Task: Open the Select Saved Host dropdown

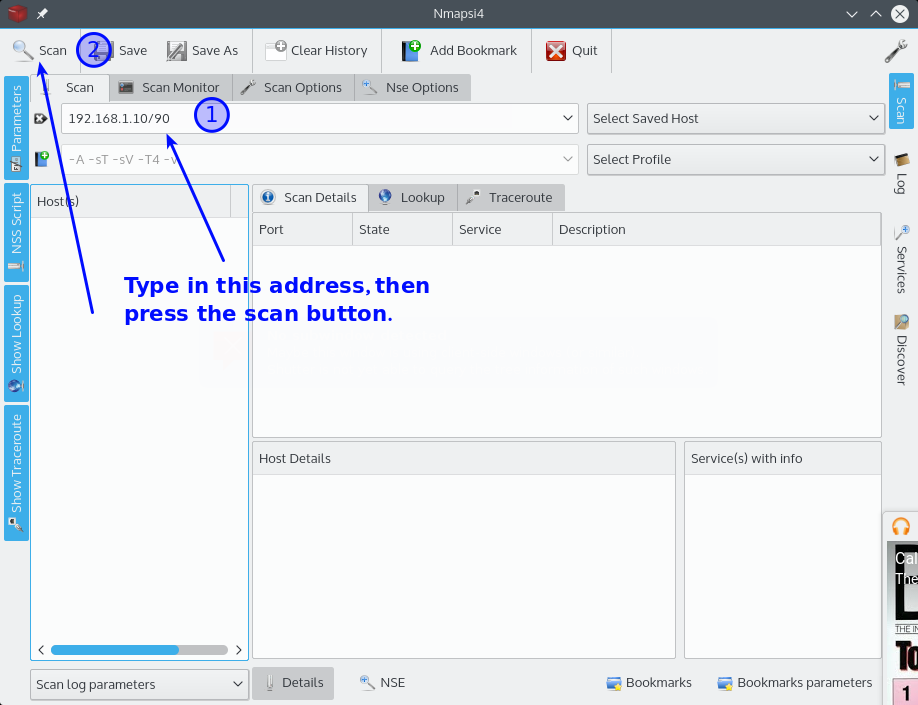Action: pyautogui.click(x=736, y=119)
